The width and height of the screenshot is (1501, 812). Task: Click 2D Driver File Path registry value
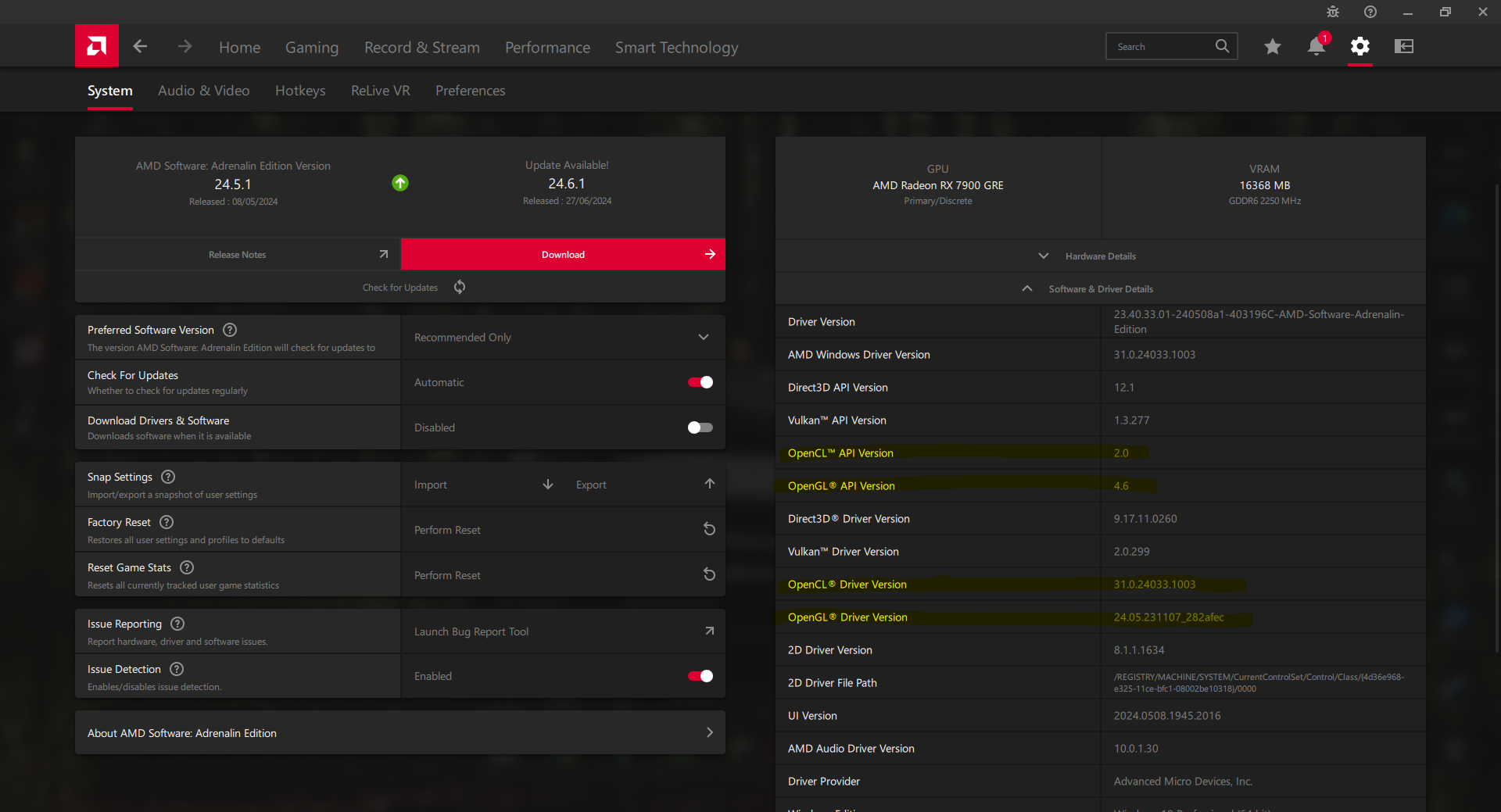coord(1259,683)
